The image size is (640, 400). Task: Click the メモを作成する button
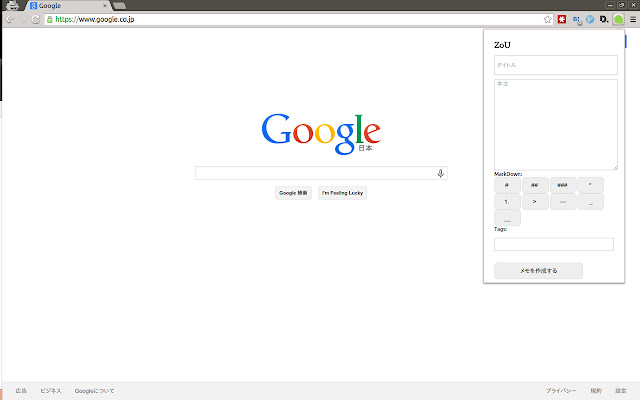(x=538, y=271)
